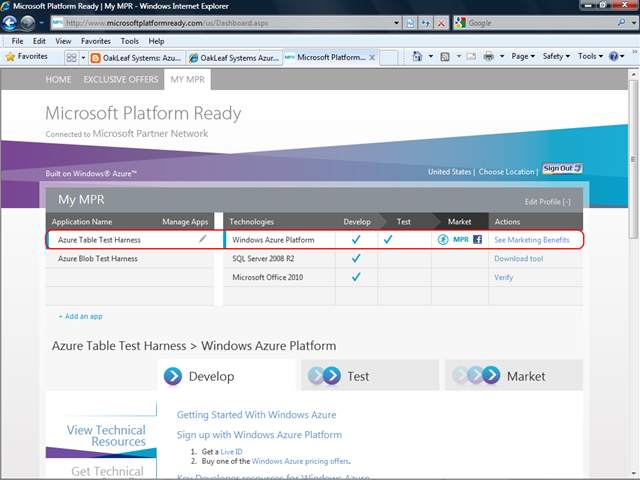
Task: Click the Live ID link
Action: pyautogui.click(x=231, y=452)
